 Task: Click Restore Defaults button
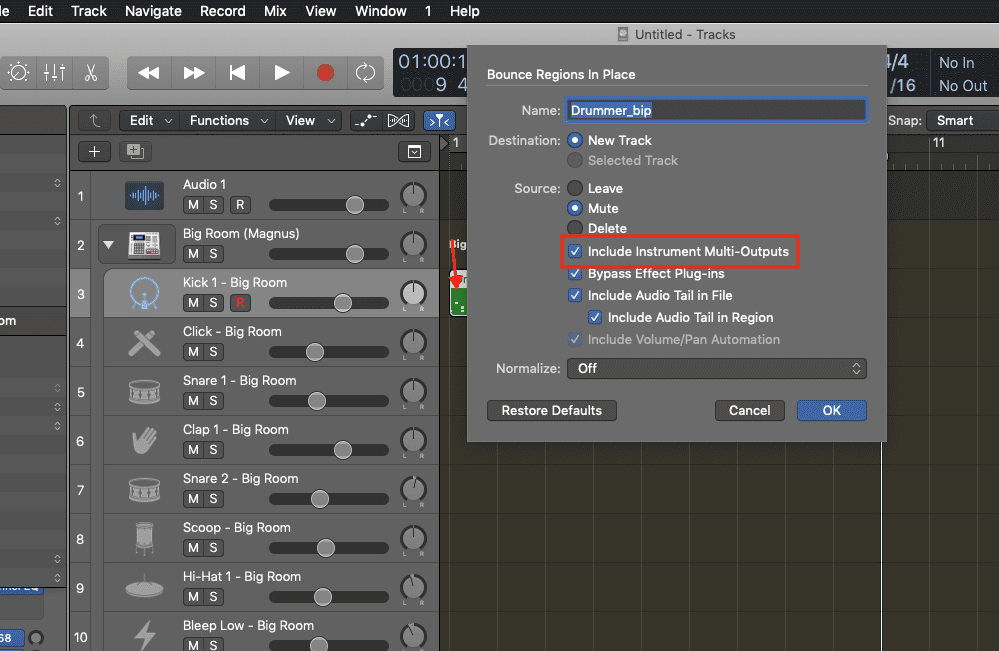tap(551, 410)
